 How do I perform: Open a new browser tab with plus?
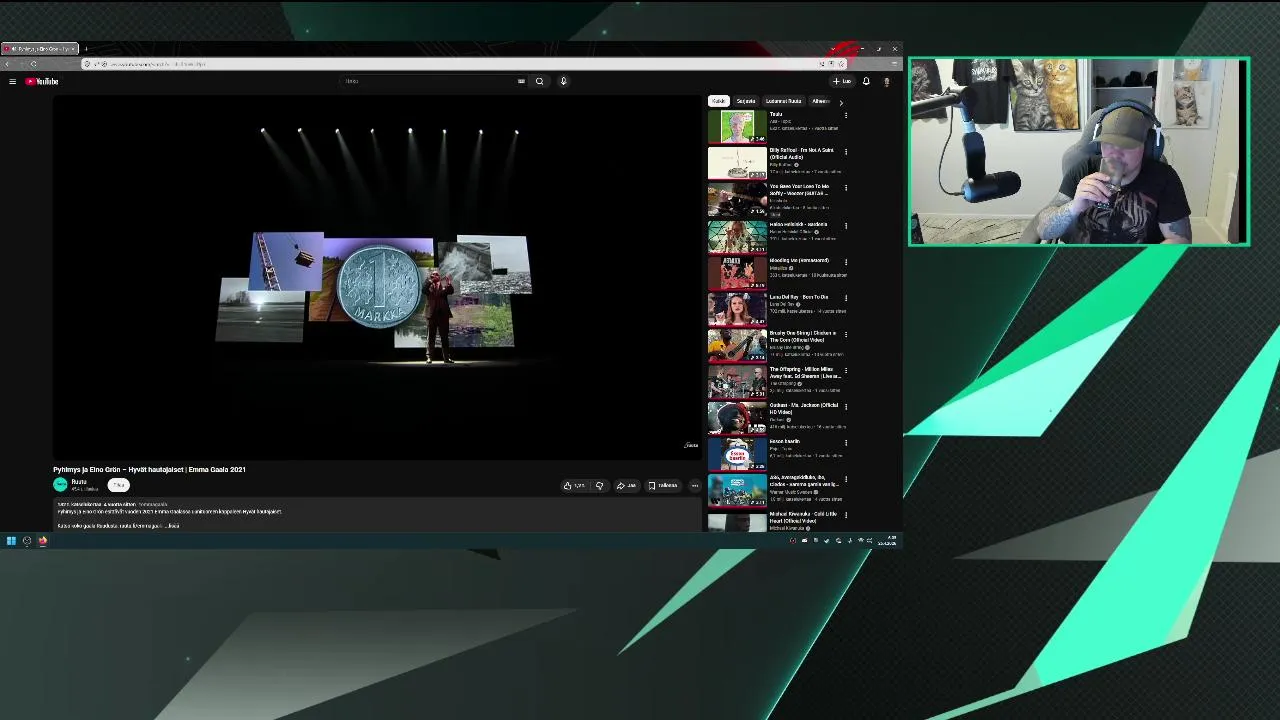tap(86, 49)
